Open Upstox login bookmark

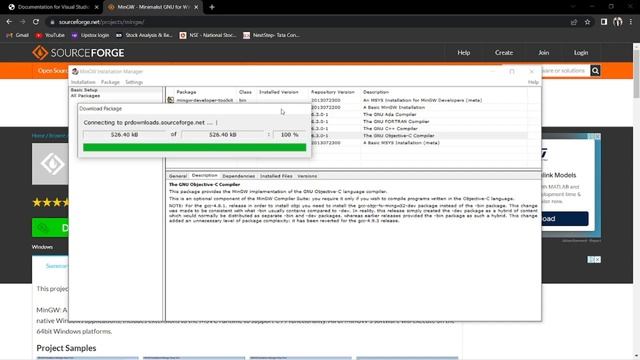[x=90, y=35]
